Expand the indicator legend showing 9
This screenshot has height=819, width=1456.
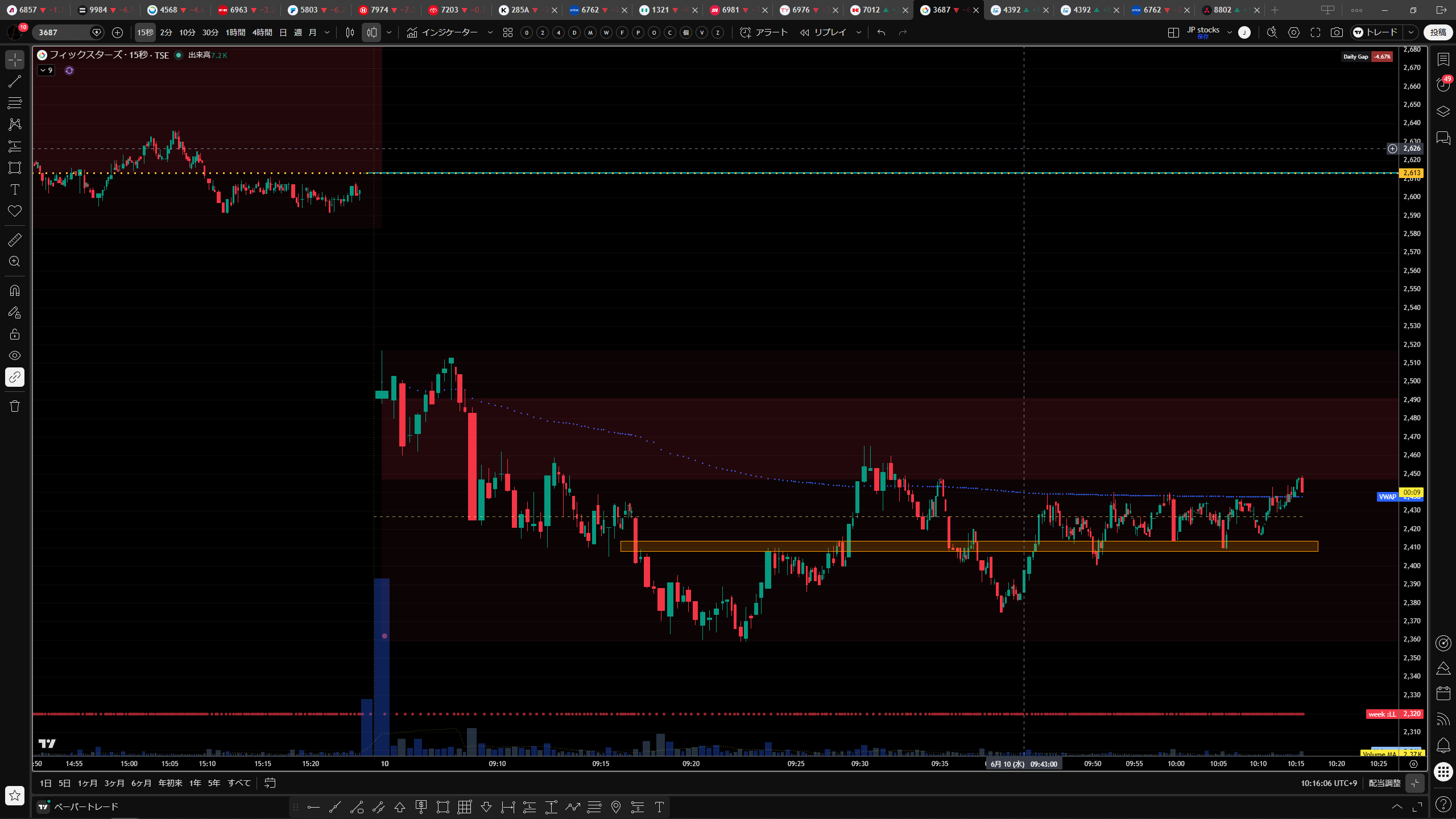pos(46,71)
